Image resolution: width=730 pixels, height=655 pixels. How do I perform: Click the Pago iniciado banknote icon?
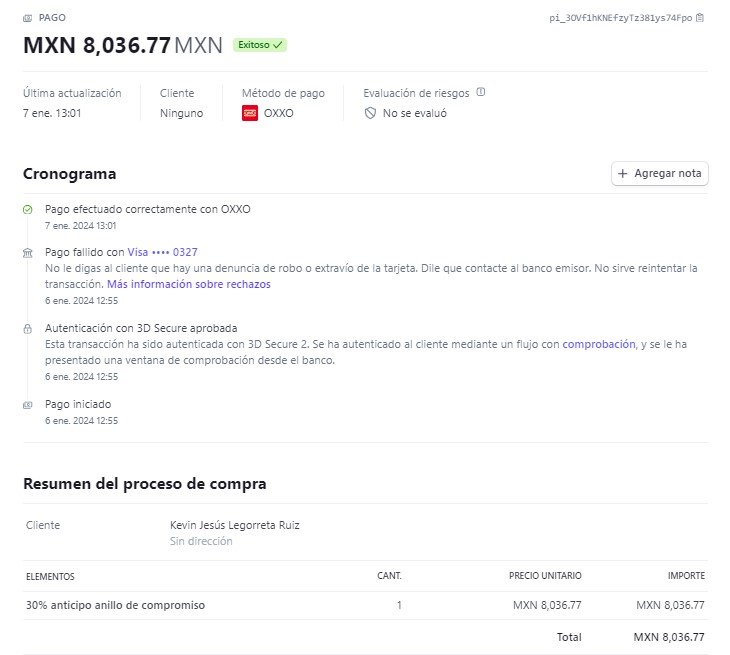pos(27,405)
